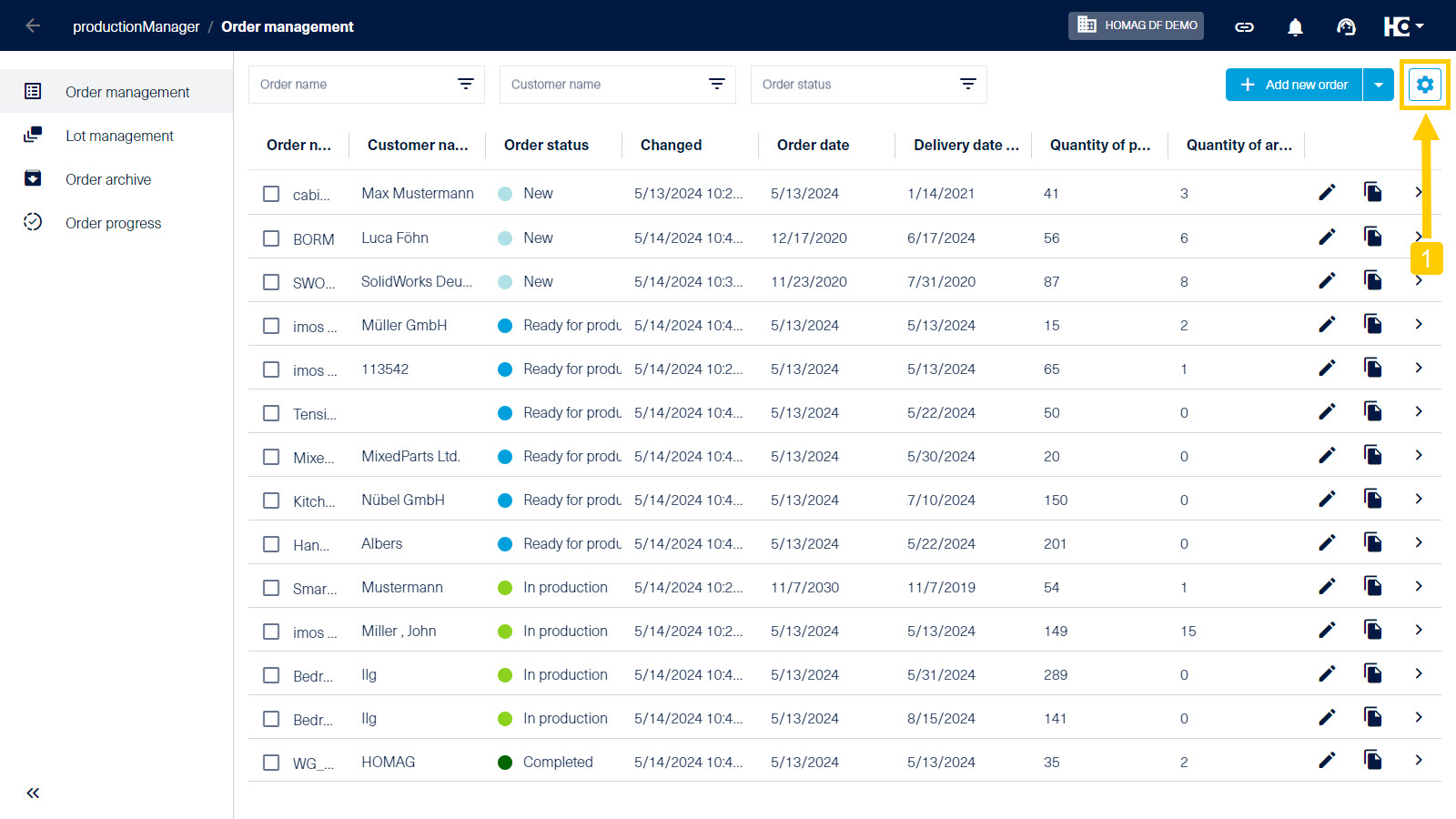Go to Lot management
This screenshot has width=1456, height=819.
click(119, 136)
